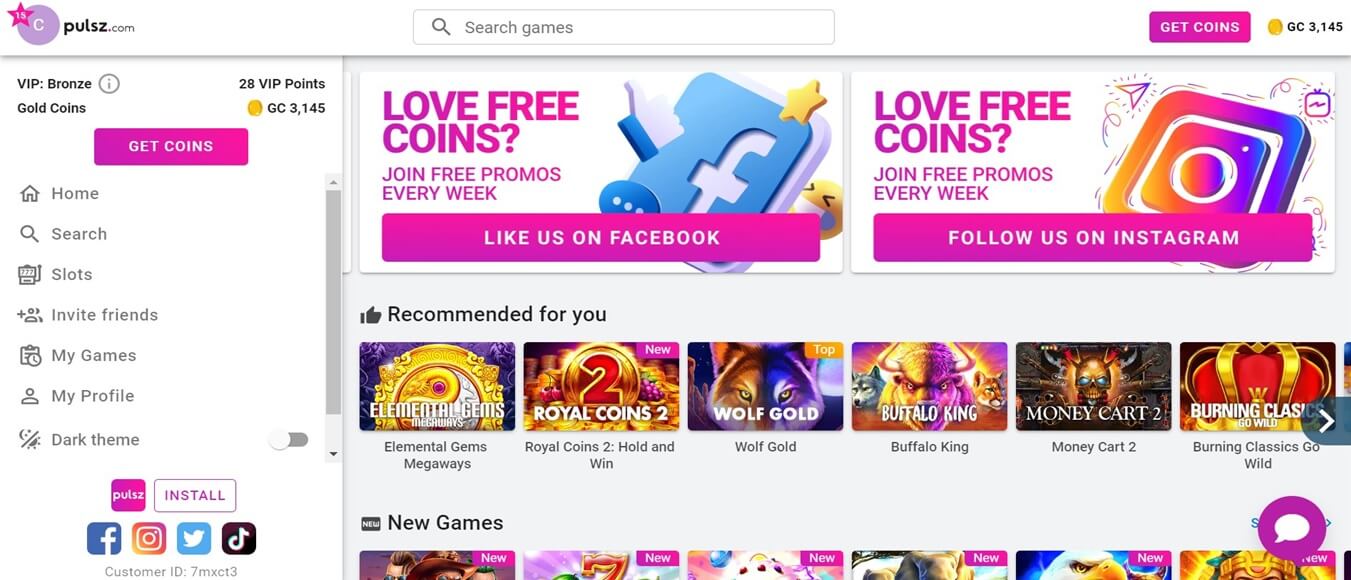Click the Pulsz app logo beside Install
Image resolution: width=1351 pixels, height=580 pixels.
tap(128, 495)
